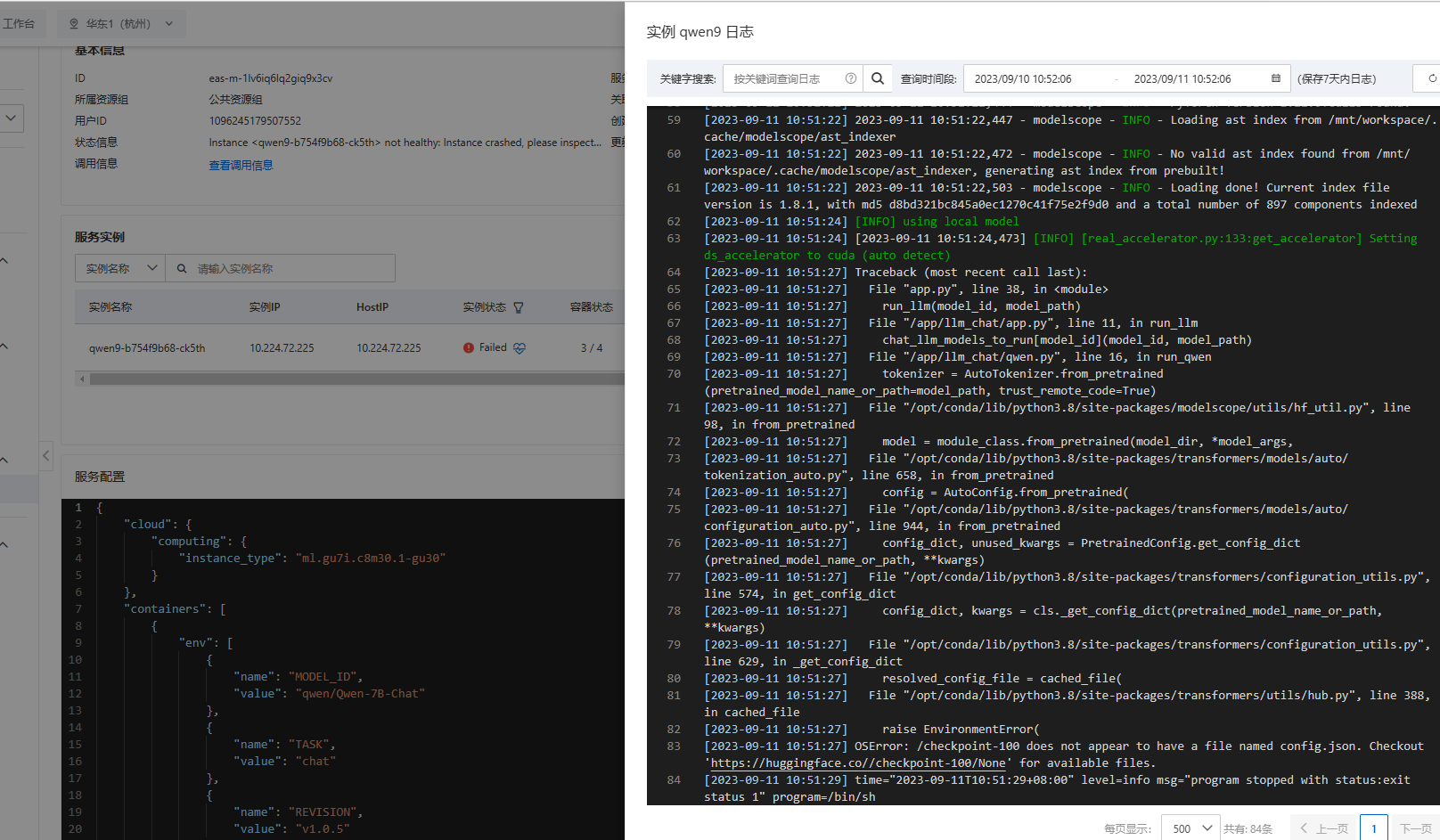Go to next page 下一页

[x=1415, y=828]
